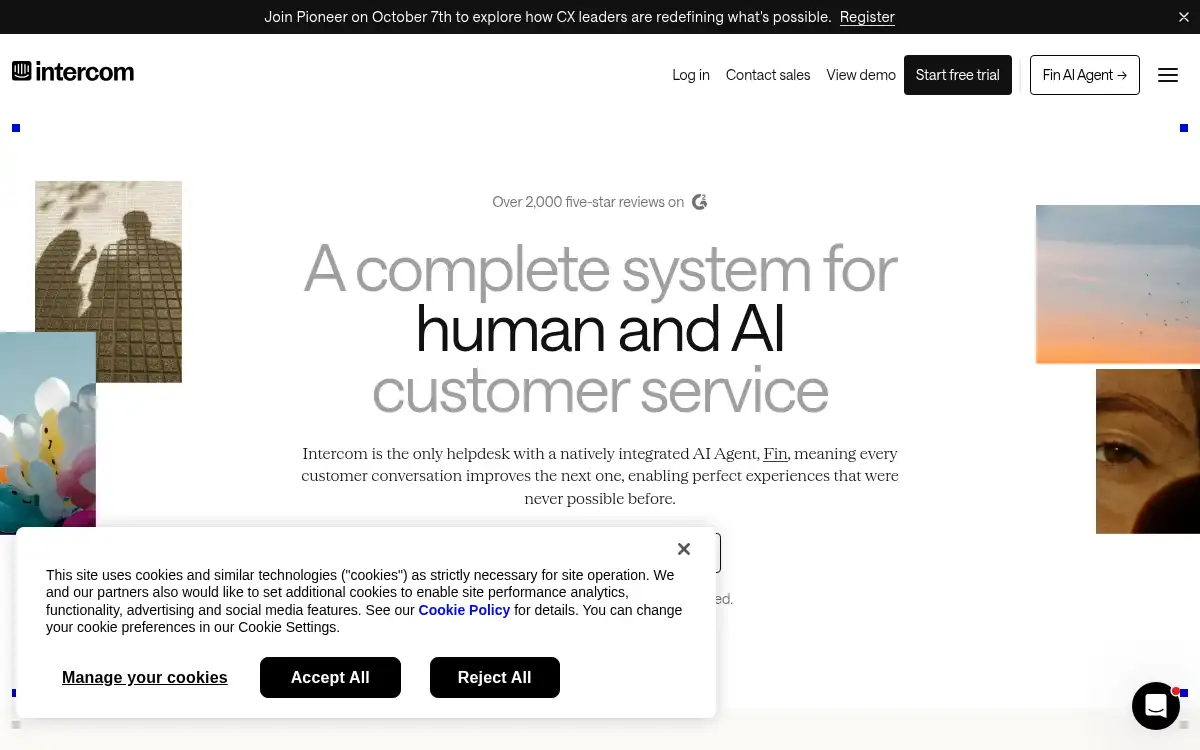This screenshot has width=1200, height=750.
Task: Click Manage your cookies
Action: [x=145, y=678]
